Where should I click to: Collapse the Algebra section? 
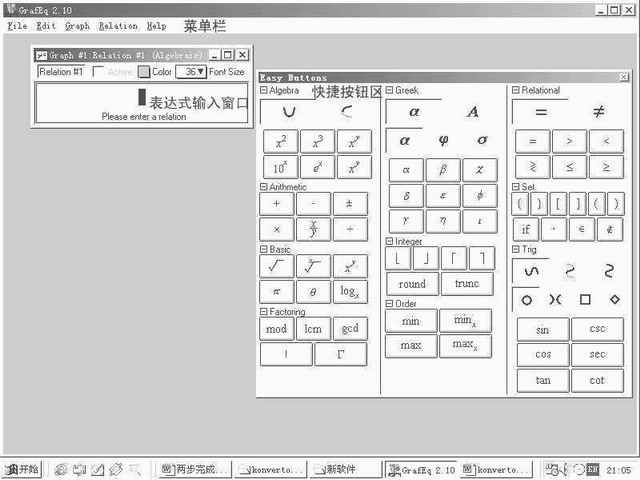[x=264, y=90]
